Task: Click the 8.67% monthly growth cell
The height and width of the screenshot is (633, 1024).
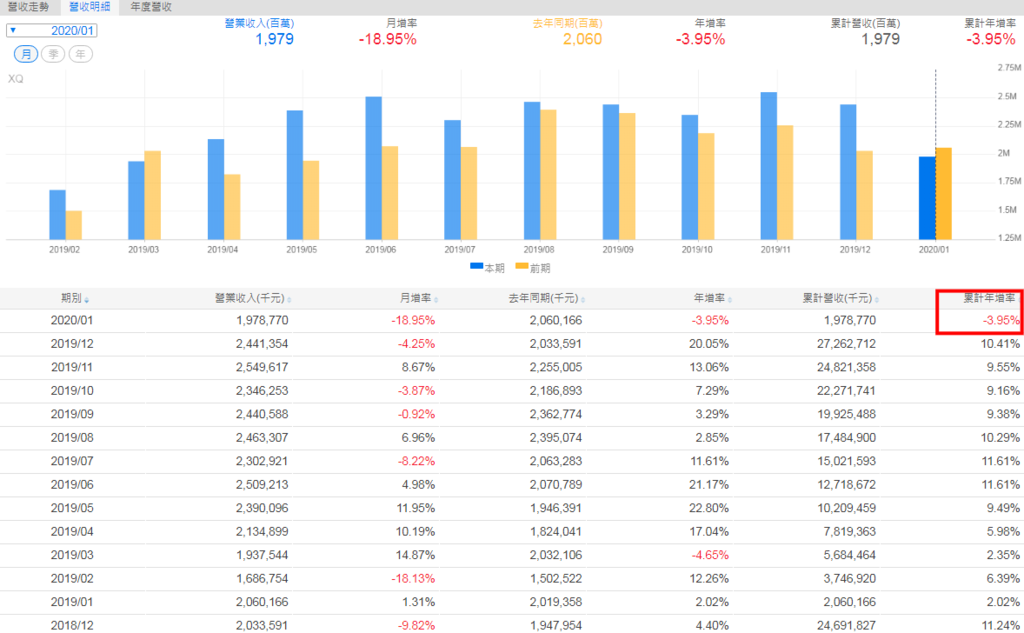Action: [418, 368]
